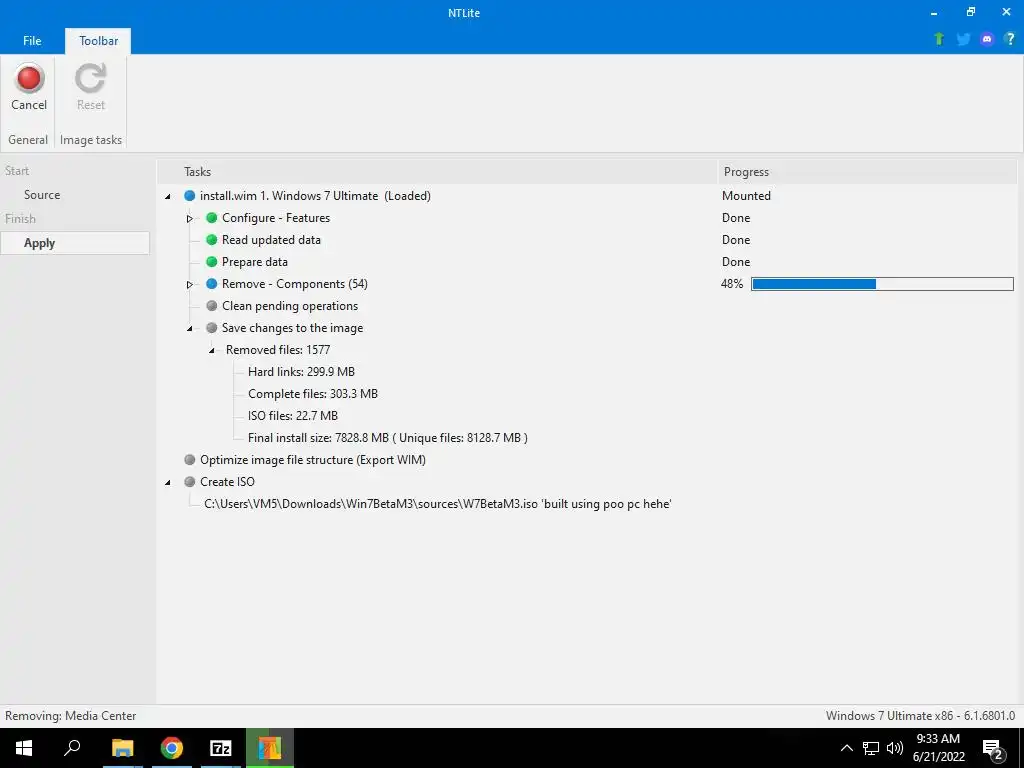Screen dimensions: 1024x768
Task: Select the ISO files: 22.7 MB row
Action: 293,416
